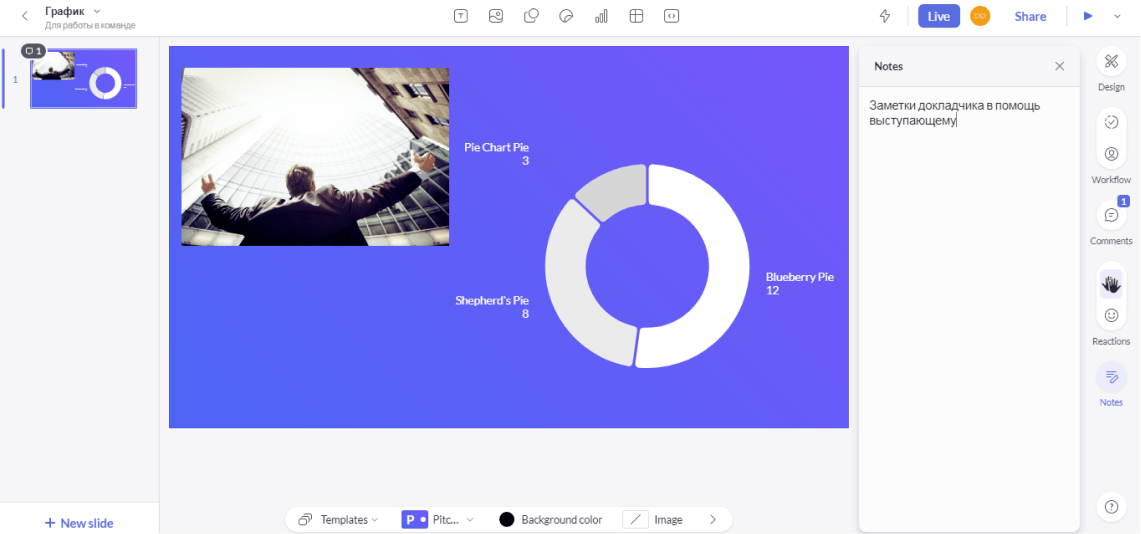Start the Live session
This screenshot has width=1141, height=534.
click(x=939, y=16)
